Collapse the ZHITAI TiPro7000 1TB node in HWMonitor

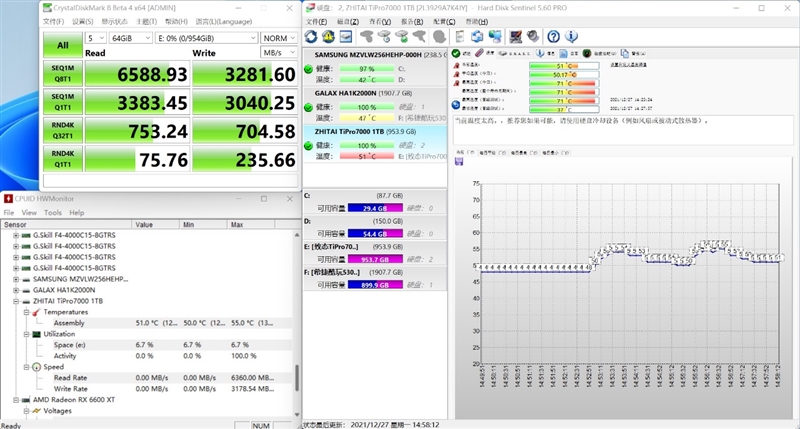click(16, 301)
